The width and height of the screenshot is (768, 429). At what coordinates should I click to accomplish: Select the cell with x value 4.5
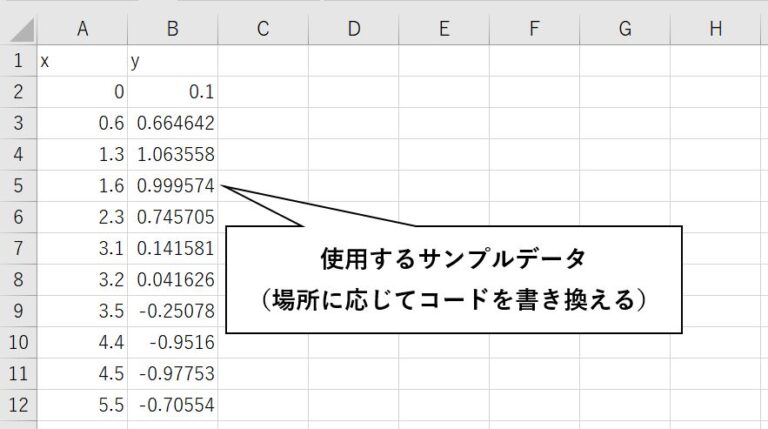click(82, 375)
